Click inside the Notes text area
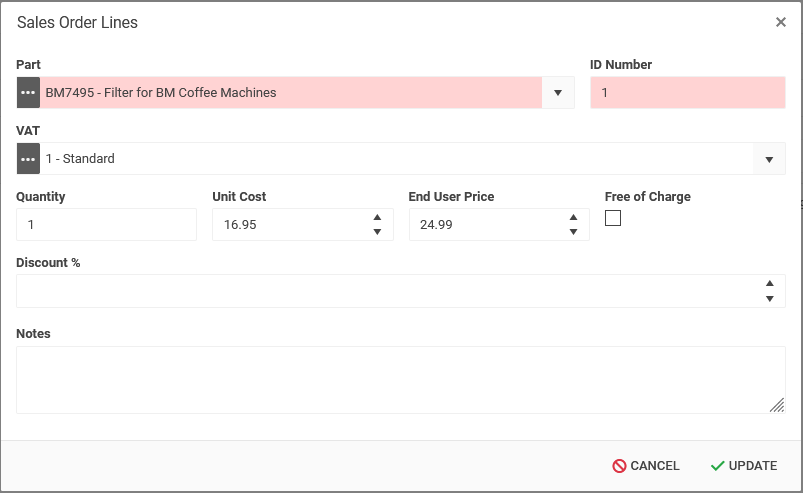803x493 pixels. [x=390, y=379]
